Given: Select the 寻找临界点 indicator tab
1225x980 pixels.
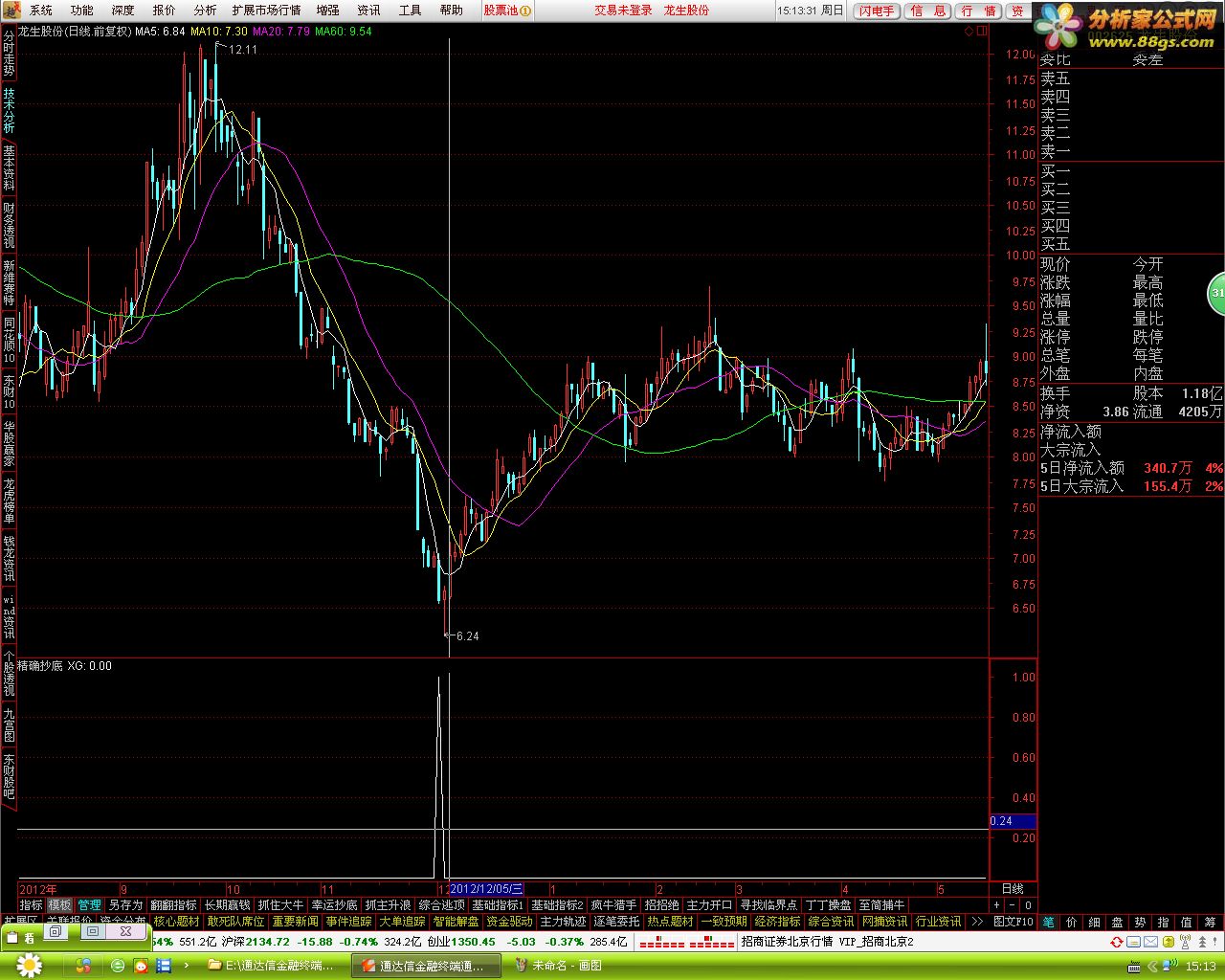Looking at the screenshot, I should click(x=768, y=904).
